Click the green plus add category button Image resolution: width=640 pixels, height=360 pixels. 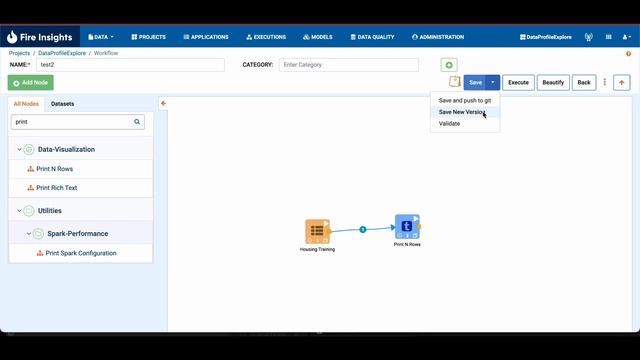[x=449, y=65]
